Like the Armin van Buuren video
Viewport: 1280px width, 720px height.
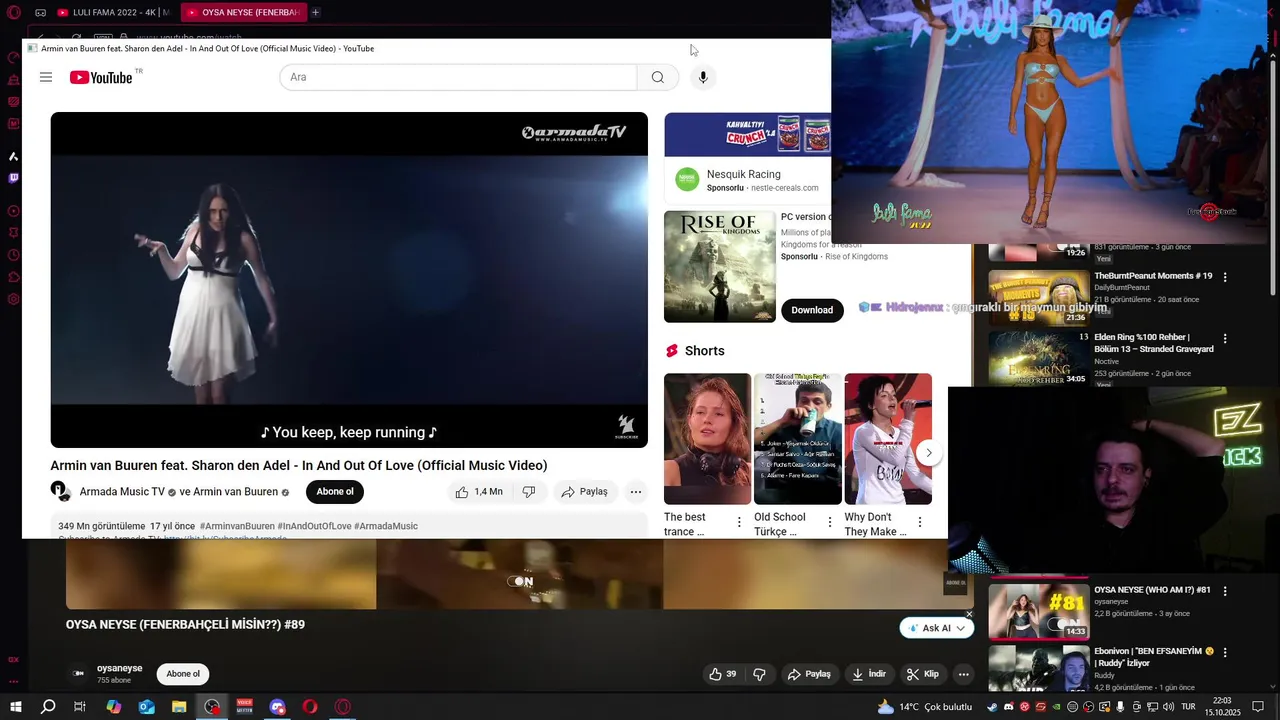pyautogui.click(x=479, y=492)
